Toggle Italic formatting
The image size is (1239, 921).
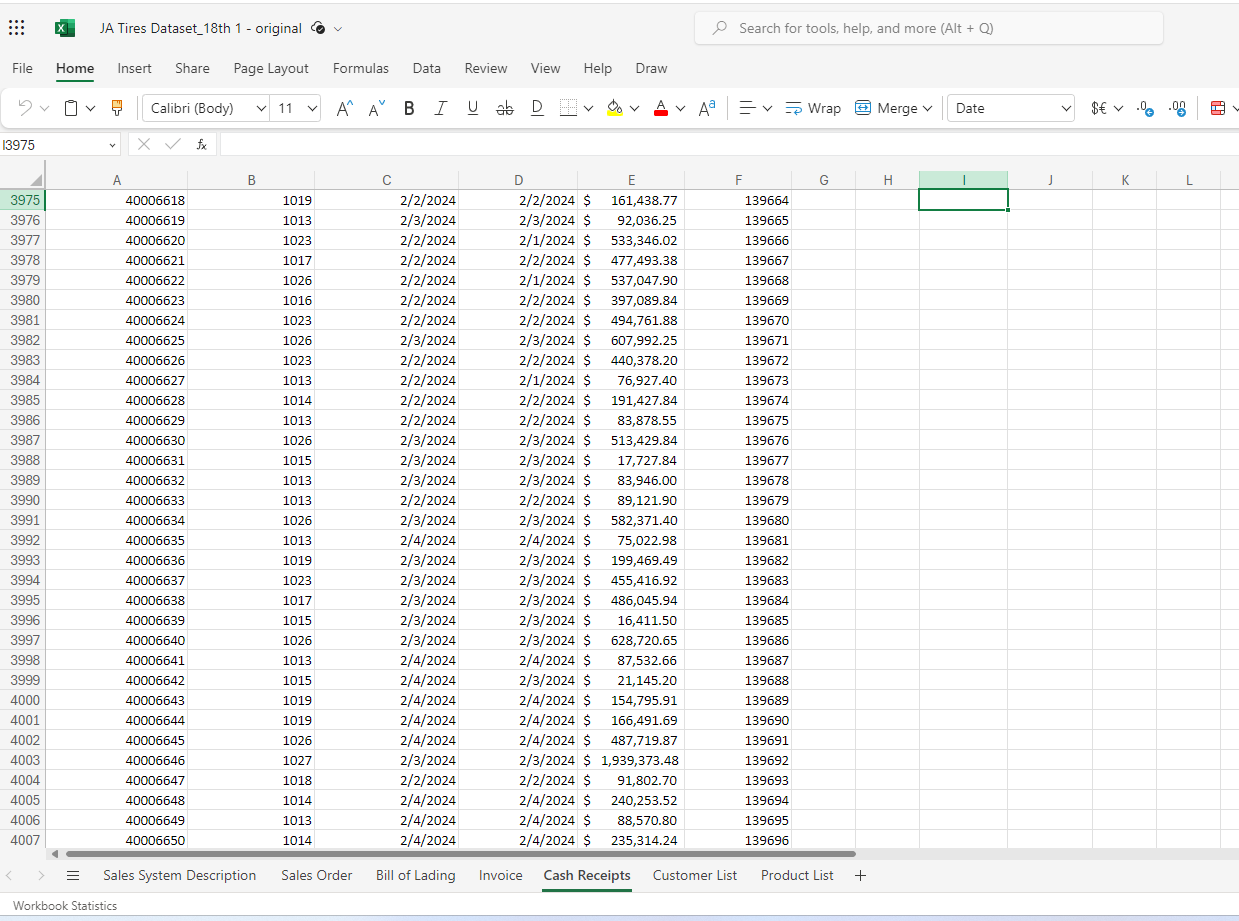point(440,108)
